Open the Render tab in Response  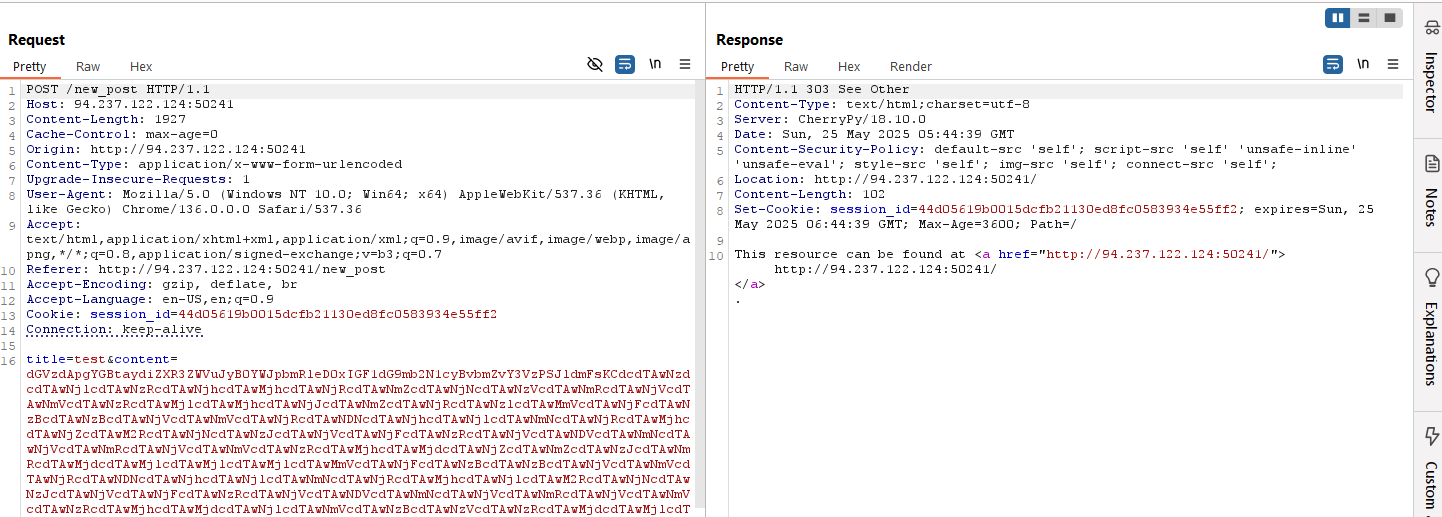pos(910,66)
